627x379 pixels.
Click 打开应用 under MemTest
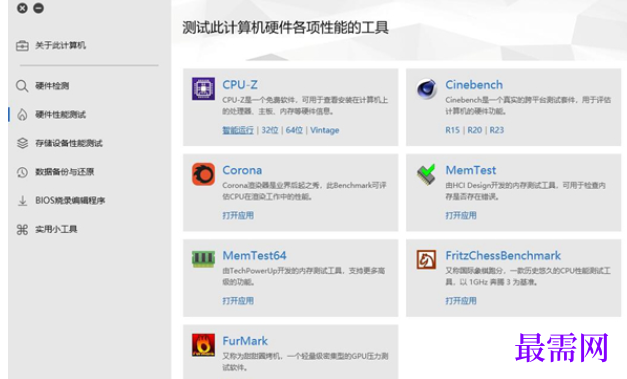click(461, 215)
